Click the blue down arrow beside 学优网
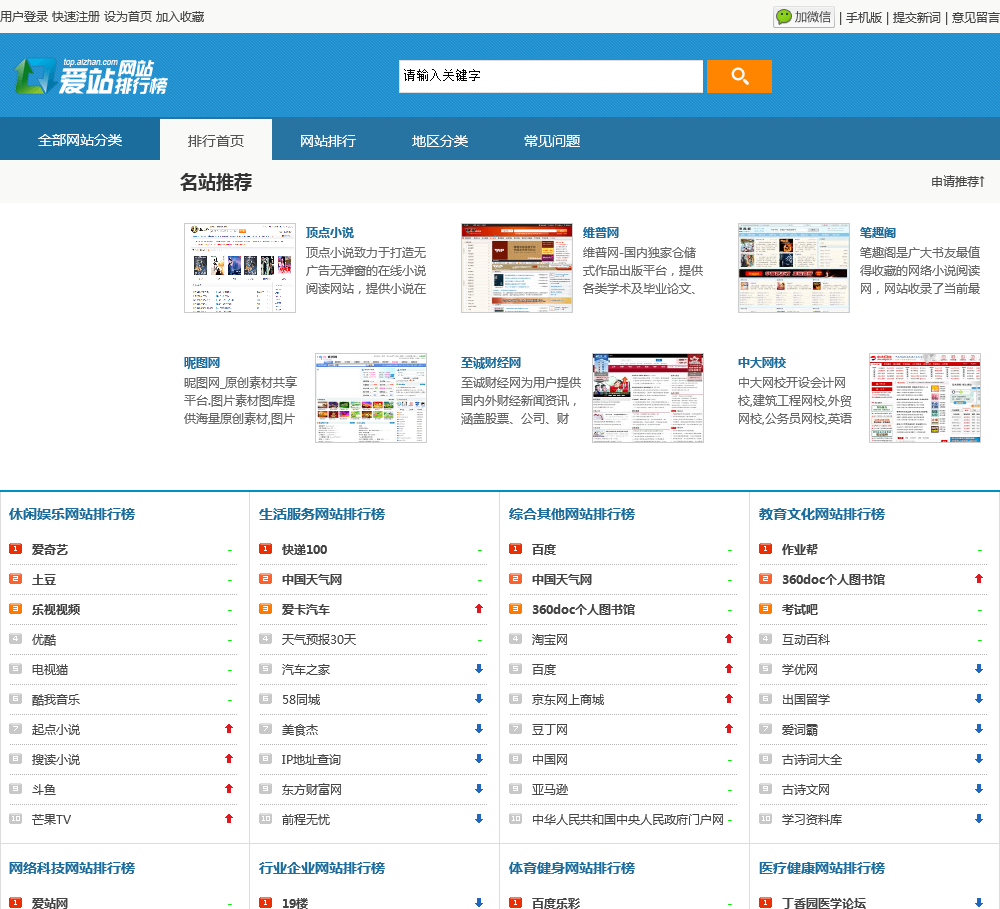Image resolution: width=1000 pixels, height=909 pixels. [x=979, y=669]
